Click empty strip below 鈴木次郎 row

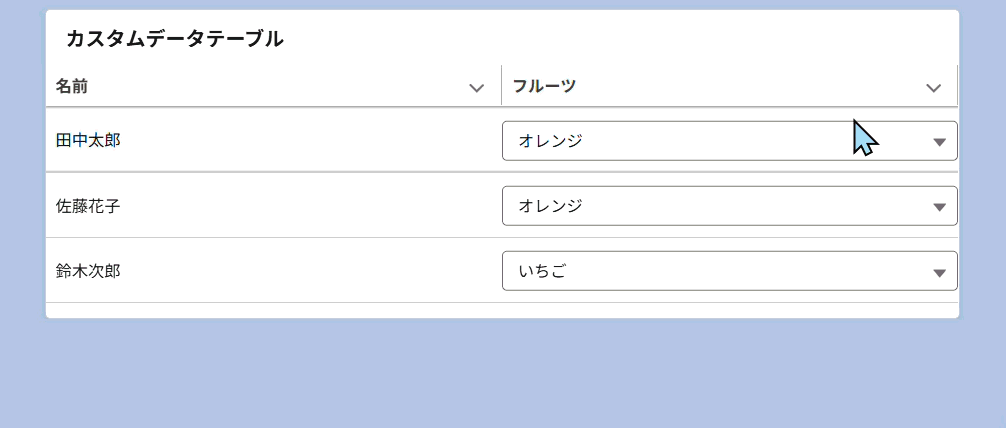pyautogui.click(x=500, y=310)
